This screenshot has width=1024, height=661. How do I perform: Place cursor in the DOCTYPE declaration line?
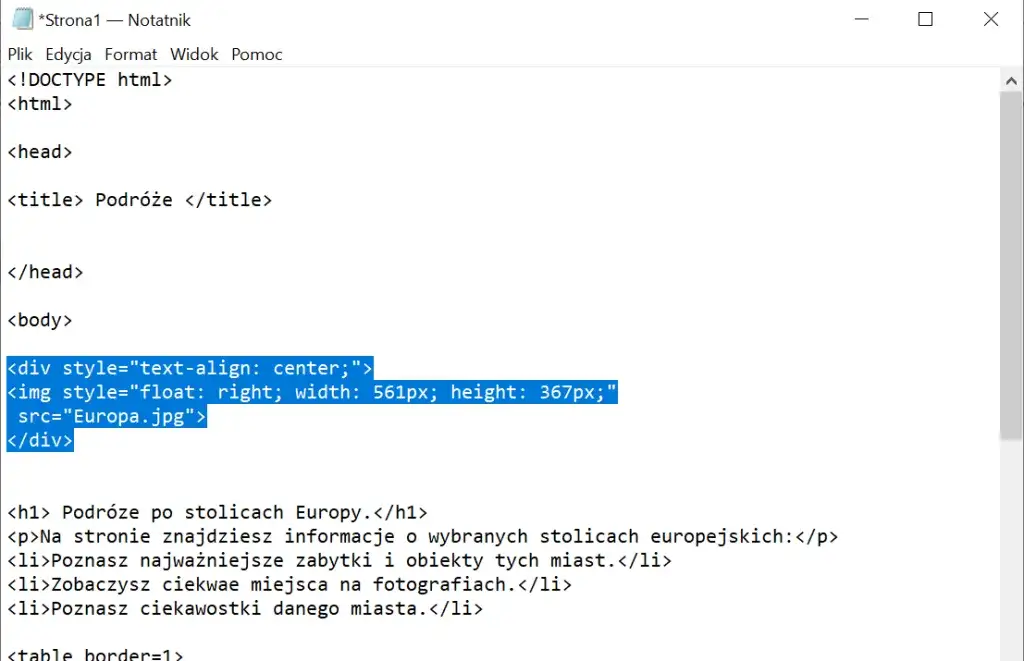(90, 80)
